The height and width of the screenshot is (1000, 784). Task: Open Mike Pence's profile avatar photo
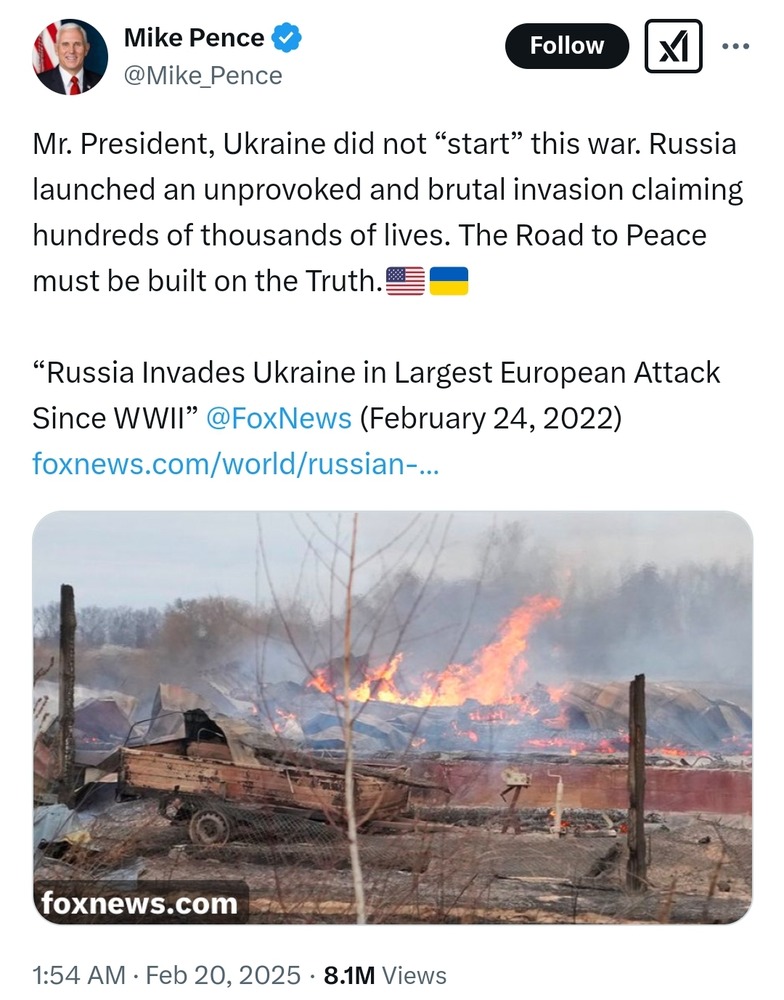[70, 57]
